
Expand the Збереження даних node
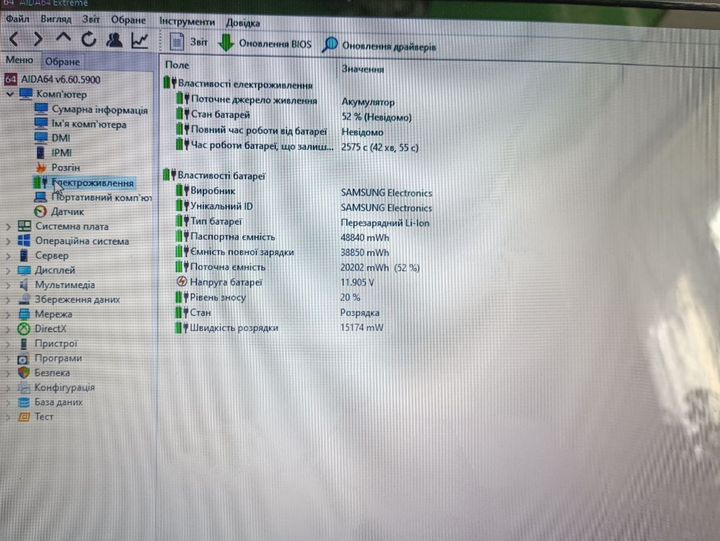point(8,300)
